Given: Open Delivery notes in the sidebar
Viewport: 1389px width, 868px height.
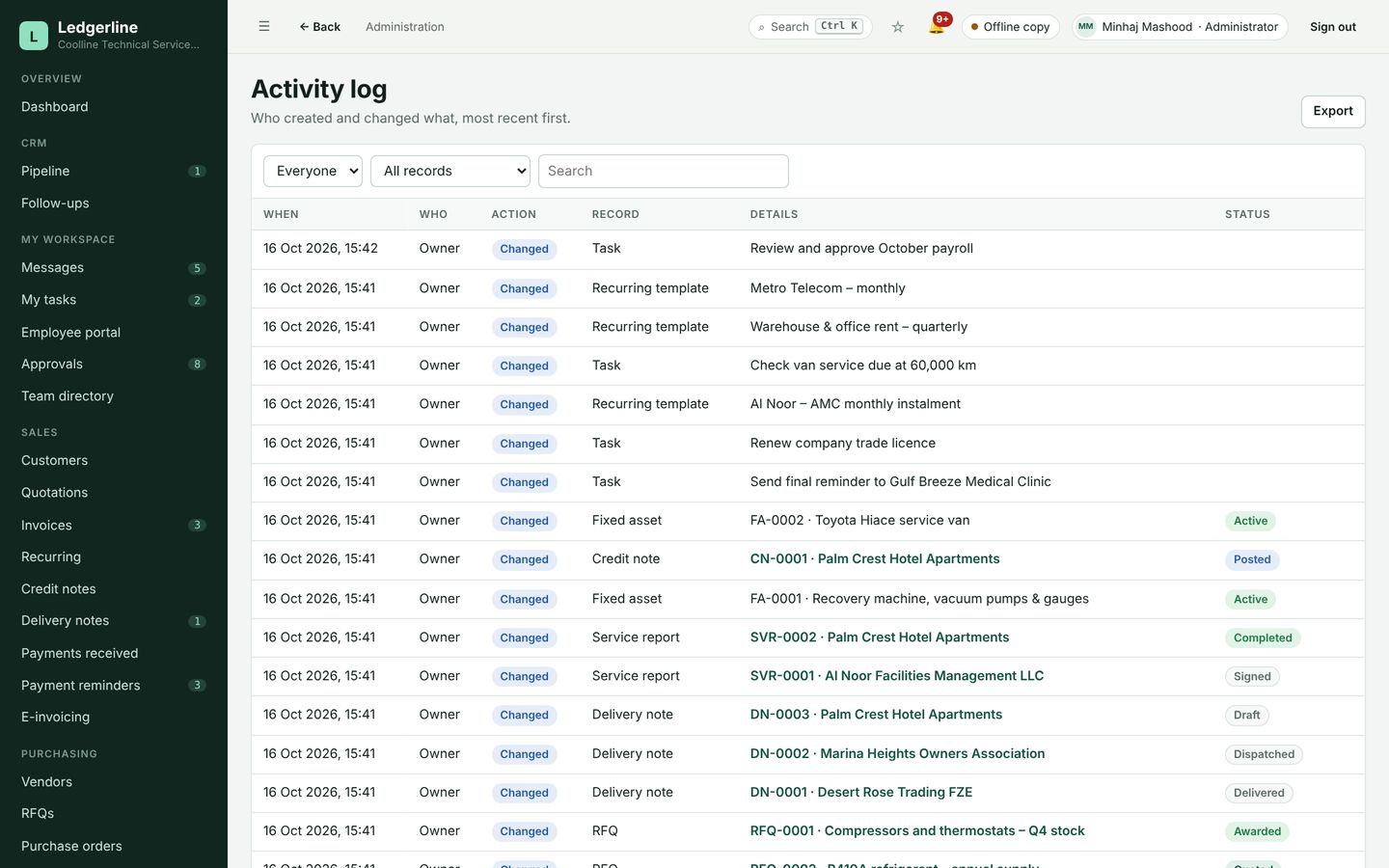Looking at the screenshot, I should 114,621.
